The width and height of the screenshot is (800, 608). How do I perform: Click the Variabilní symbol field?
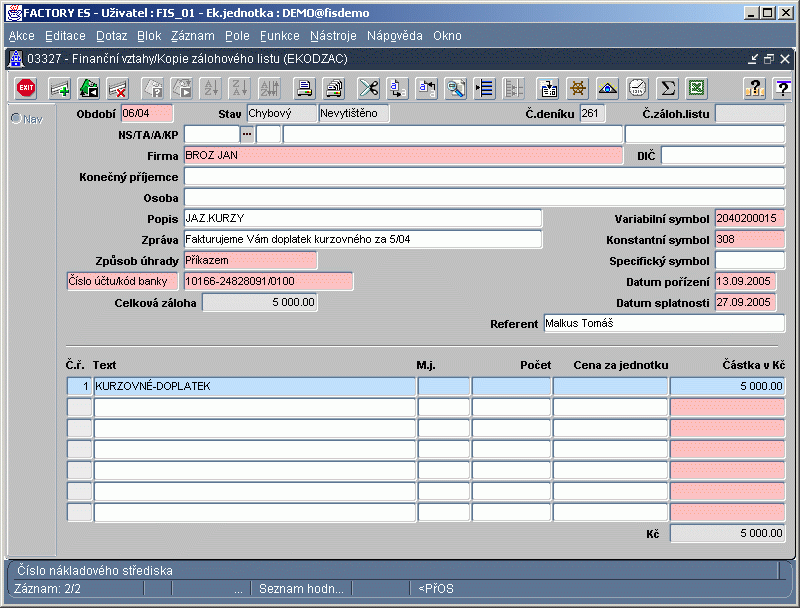coord(749,218)
